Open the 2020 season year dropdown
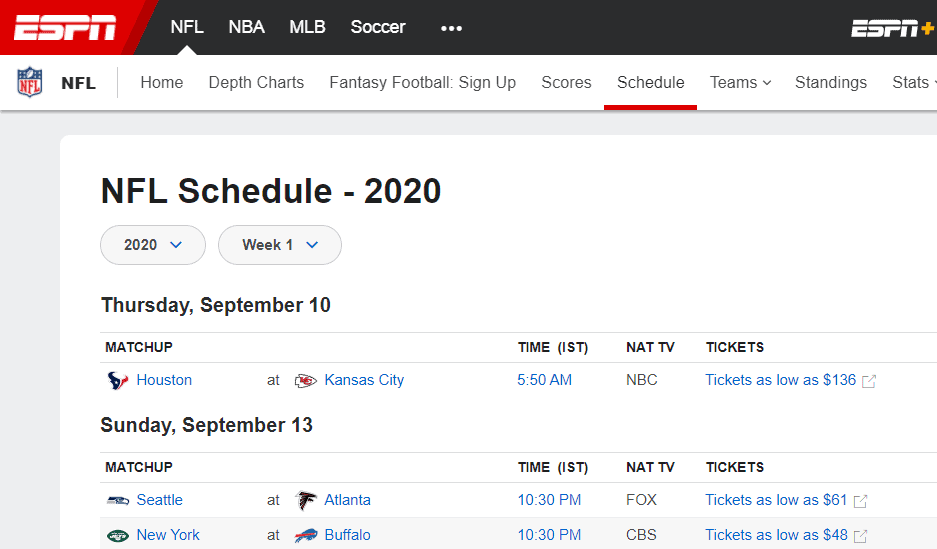 coord(153,245)
